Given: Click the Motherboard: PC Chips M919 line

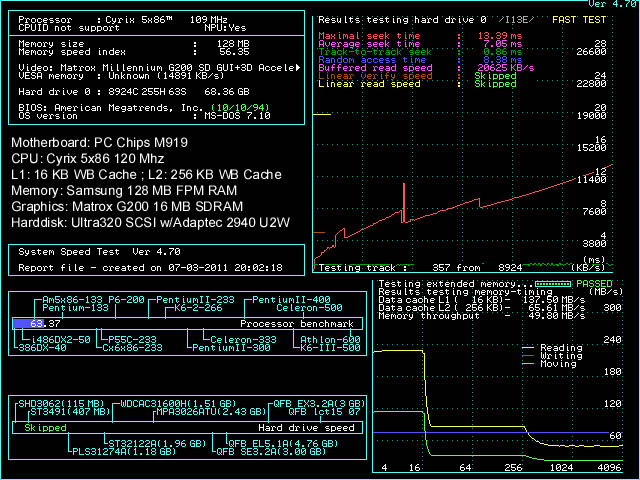Looking at the screenshot, I should (x=100, y=142).
